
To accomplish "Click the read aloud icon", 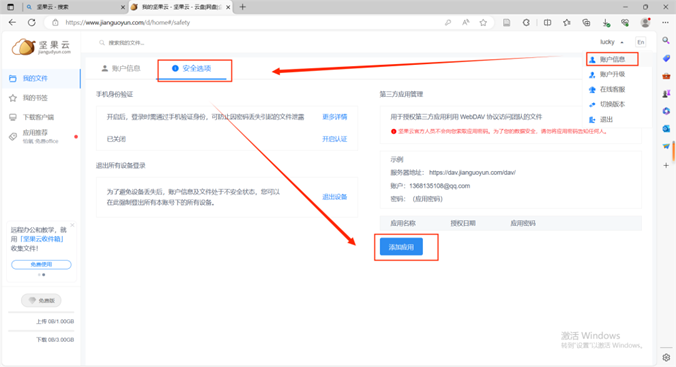I will click(x=466, y=22).
